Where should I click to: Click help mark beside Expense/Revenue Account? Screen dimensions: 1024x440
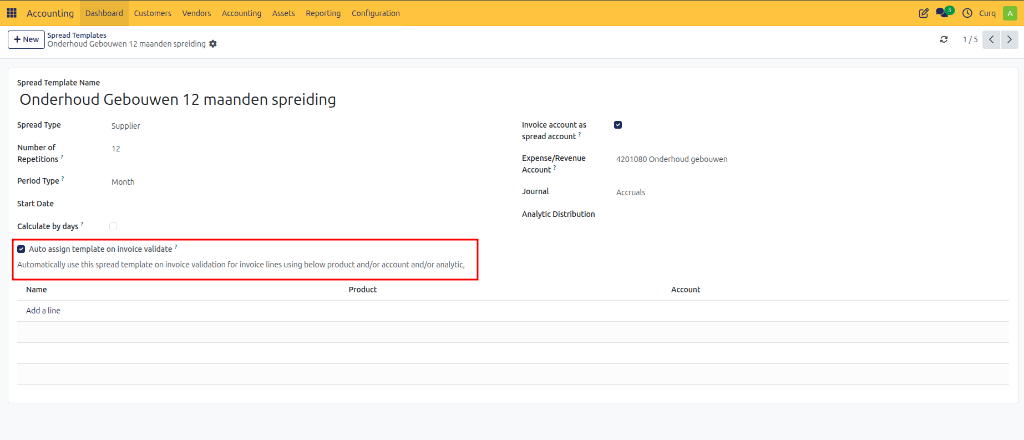(x=555, y=168)
